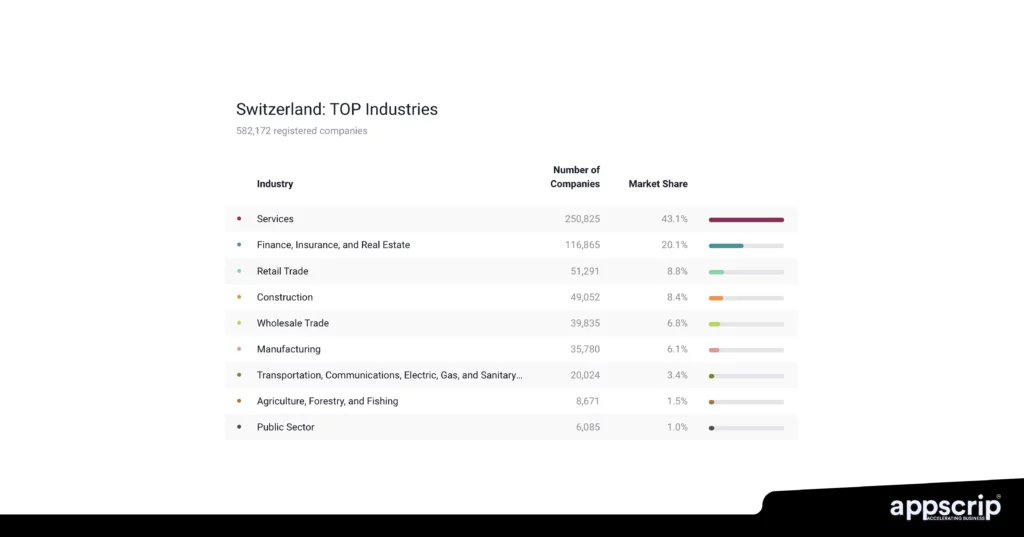Click the dark dot next to Public Sector
Screen dimensions: 1024x537
tap(239, 427)
